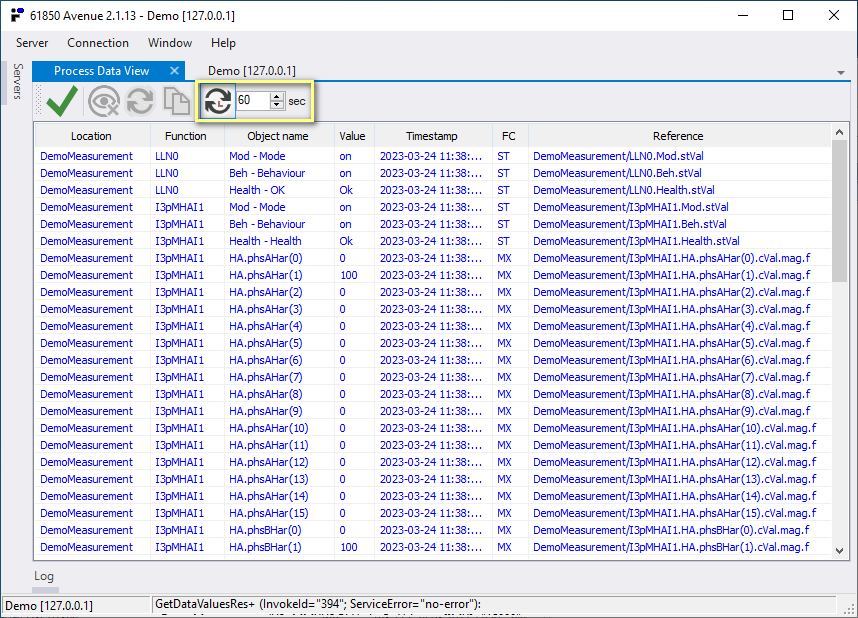Select the I3pMHAI1.Beh.stVal reference cell

pyautogui.click(x=630, y=224)
